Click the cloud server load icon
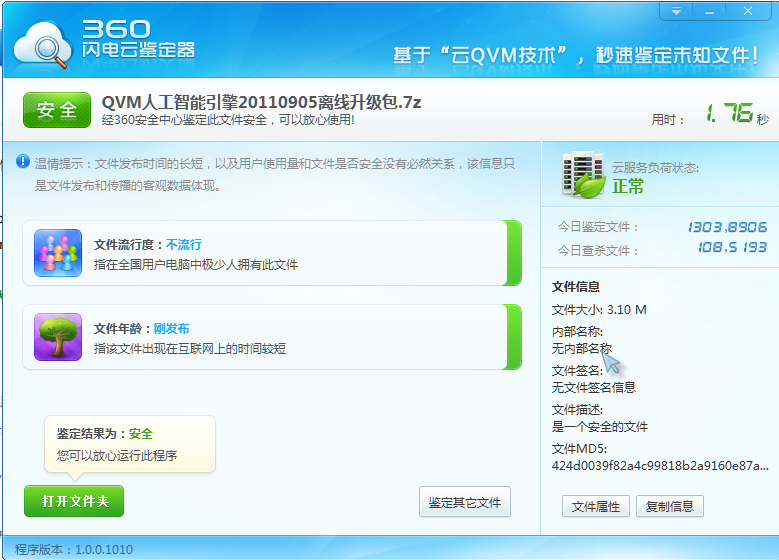This screenshot has height=560, width=779. coord(583,175)
